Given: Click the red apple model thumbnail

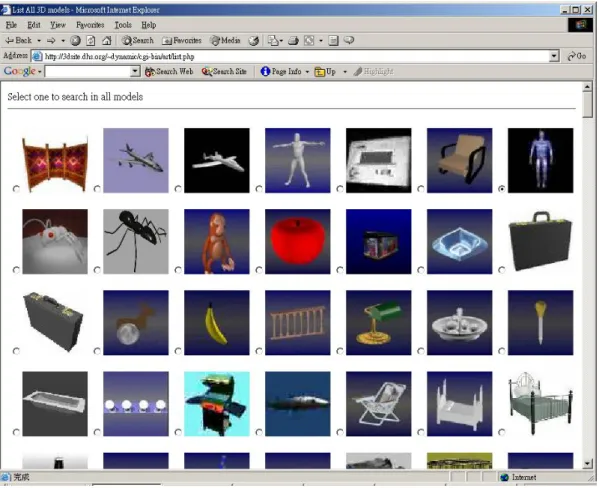Looking at the screenshot, I should [x=298, y=242].
